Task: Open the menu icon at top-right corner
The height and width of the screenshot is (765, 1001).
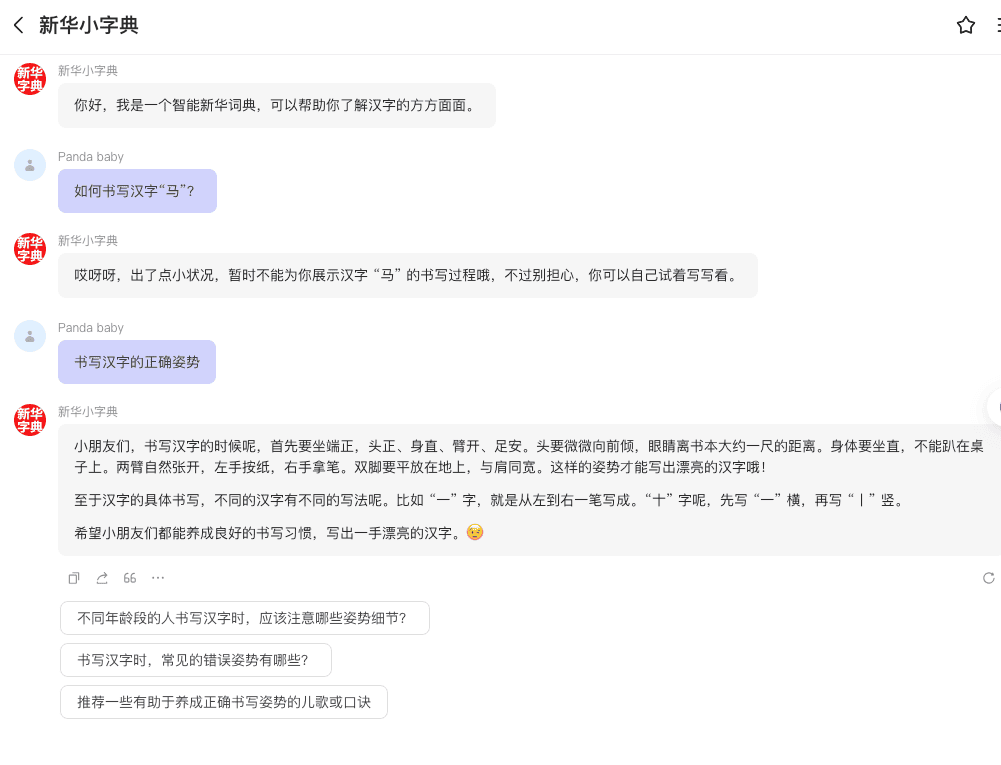Action: pos(997,25)
